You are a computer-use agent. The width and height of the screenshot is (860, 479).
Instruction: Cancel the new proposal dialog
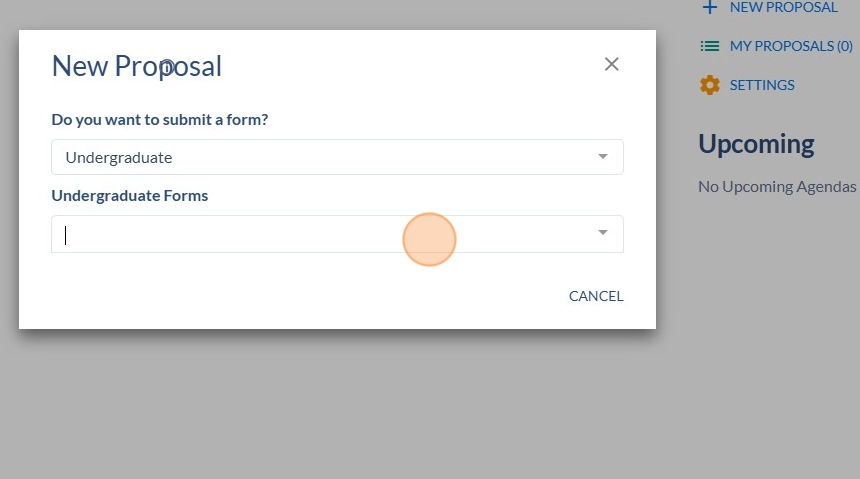tap(596, 296)
